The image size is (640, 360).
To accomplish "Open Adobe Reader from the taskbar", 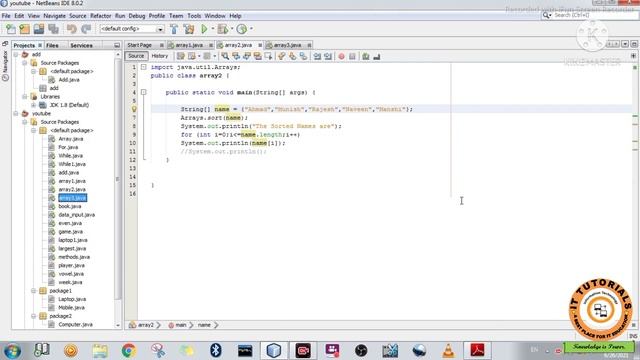I will click(x=477, y=350).
